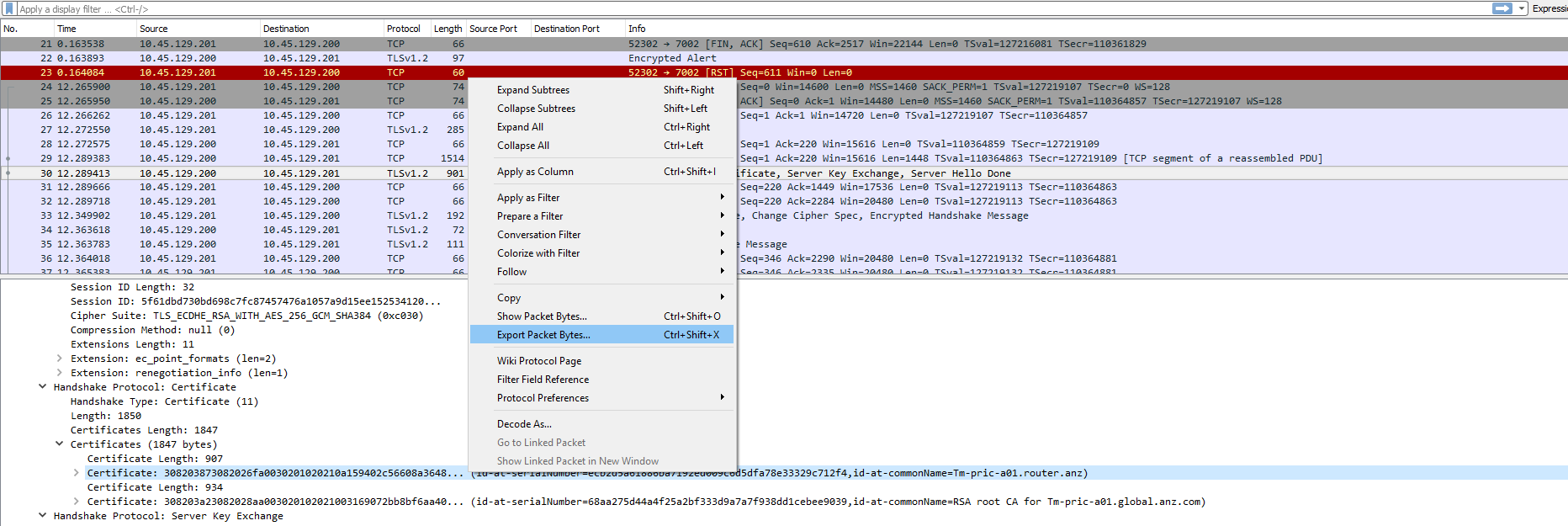This screenshot has height=526, width=1568.
Task: Open the Copy submenu
Action: pyautogui.click(x=509, y=298)
